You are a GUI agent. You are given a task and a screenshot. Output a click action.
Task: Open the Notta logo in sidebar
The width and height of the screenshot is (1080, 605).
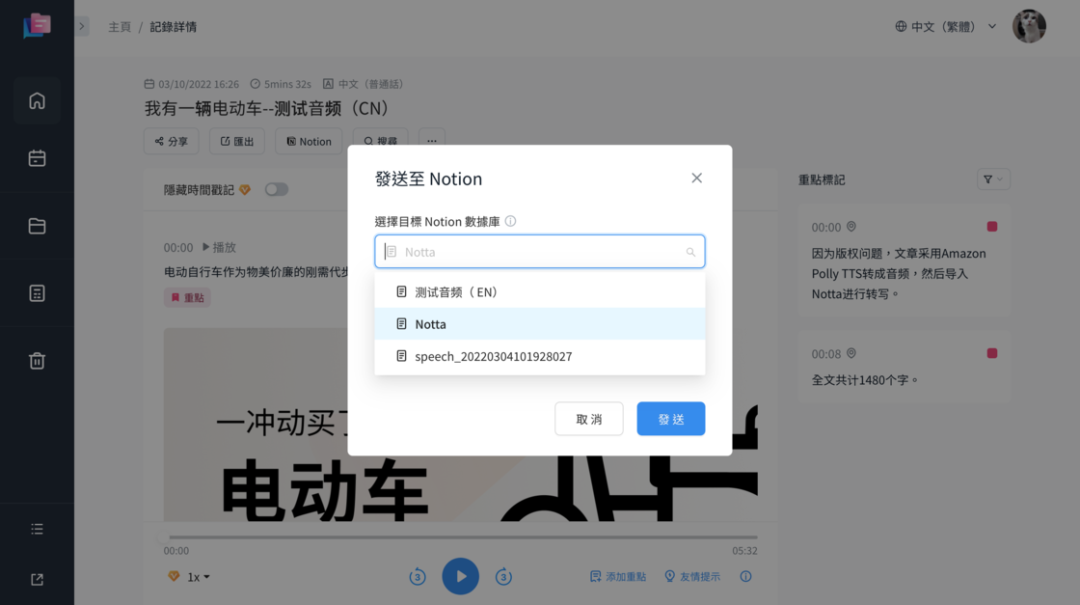pyautogui.click(x=37, y=26)
